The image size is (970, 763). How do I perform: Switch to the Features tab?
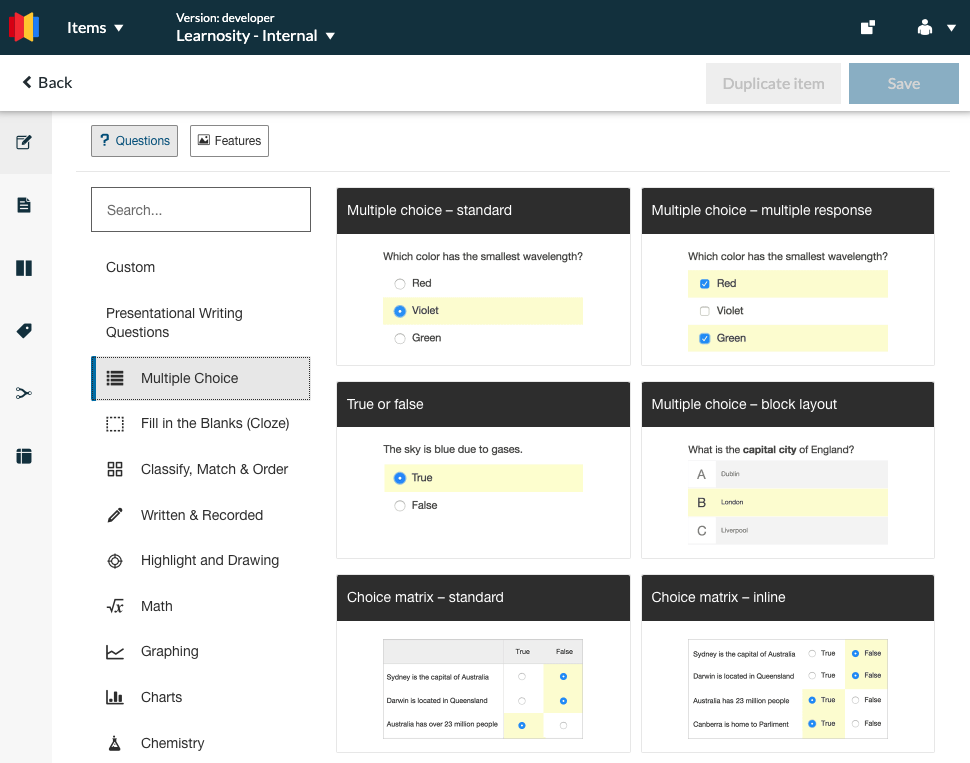(229, 140)
